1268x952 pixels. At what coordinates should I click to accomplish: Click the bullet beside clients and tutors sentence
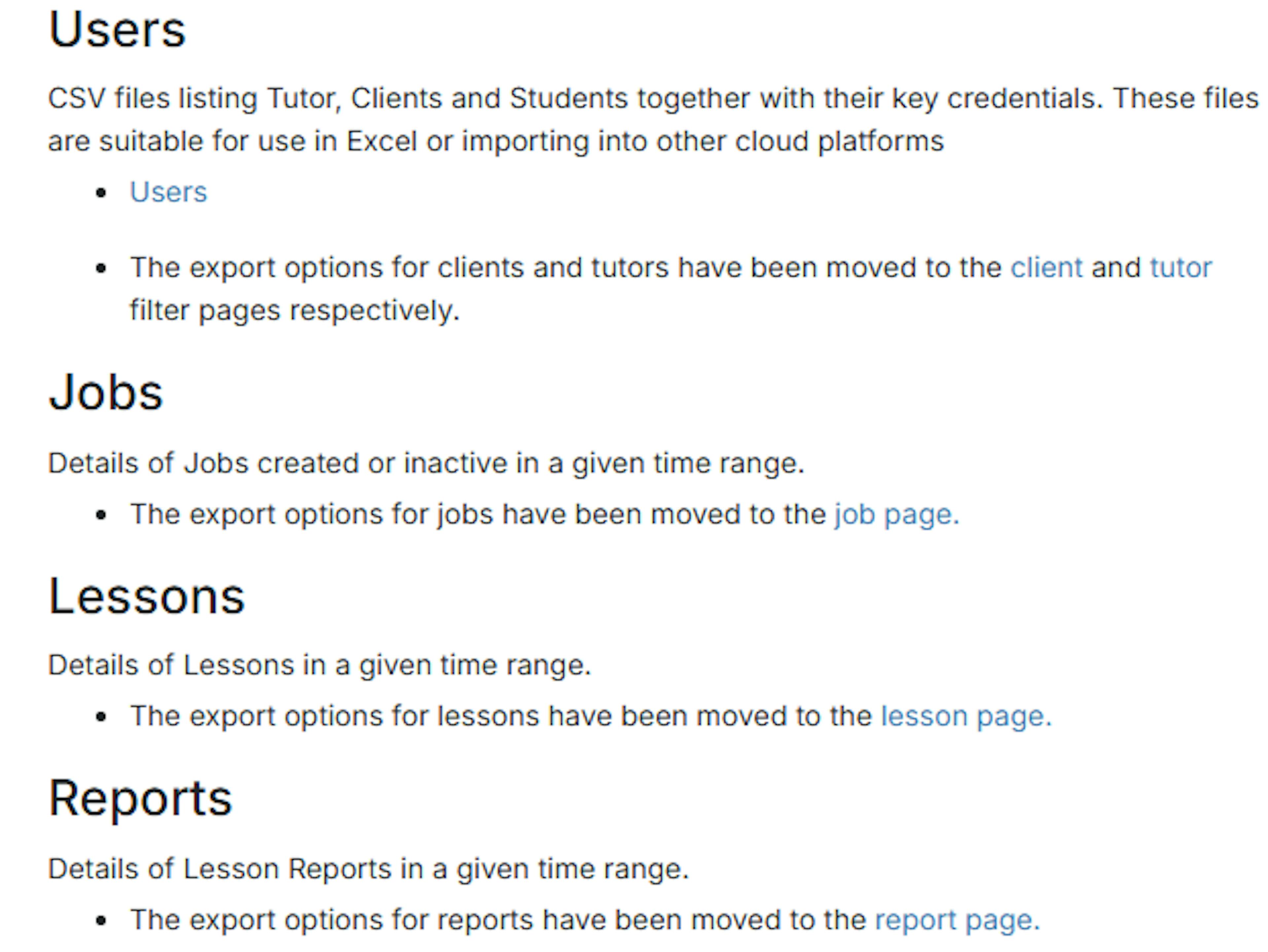coord(101,268)
